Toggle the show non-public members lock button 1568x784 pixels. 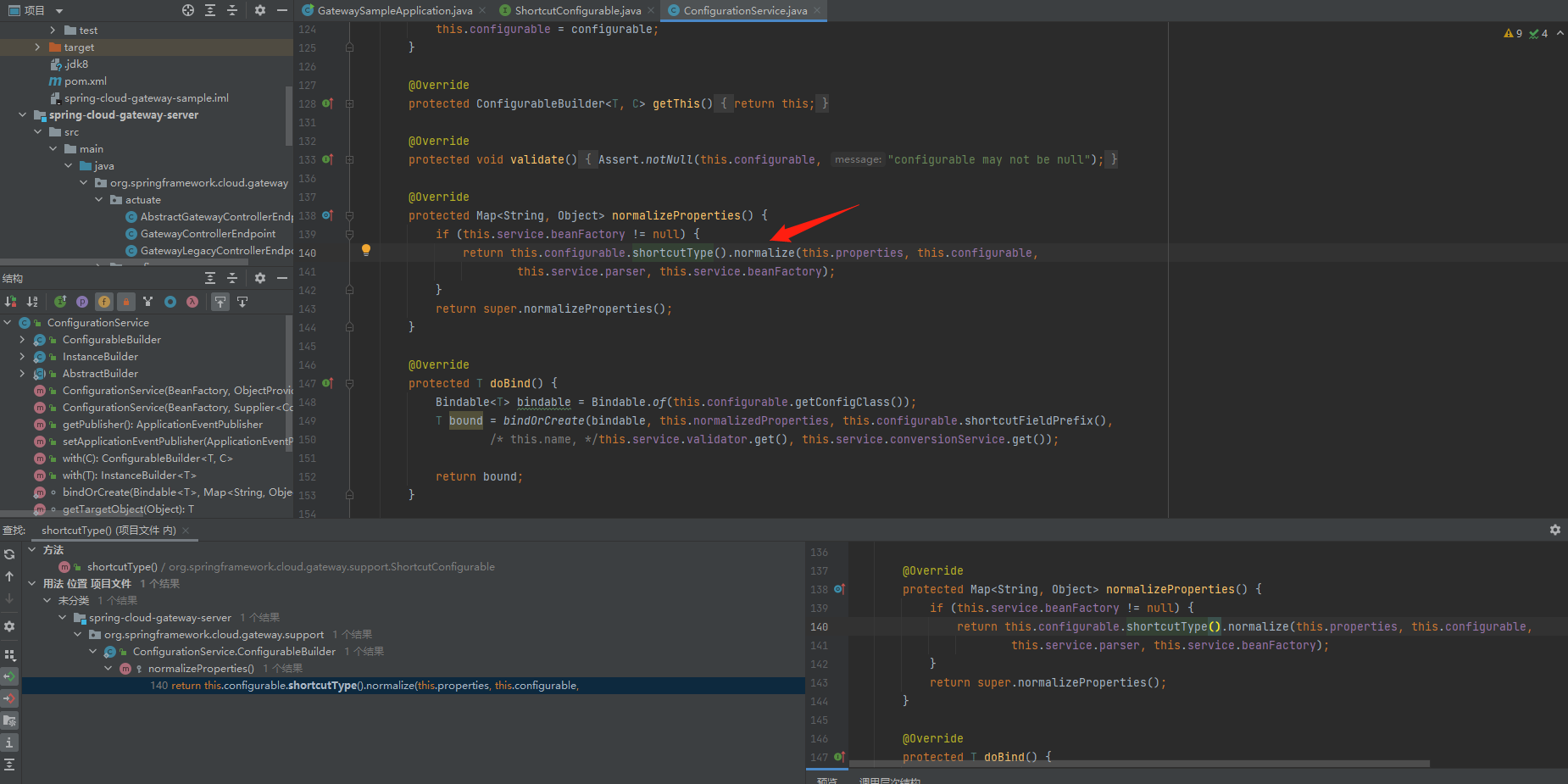[126, 302]
